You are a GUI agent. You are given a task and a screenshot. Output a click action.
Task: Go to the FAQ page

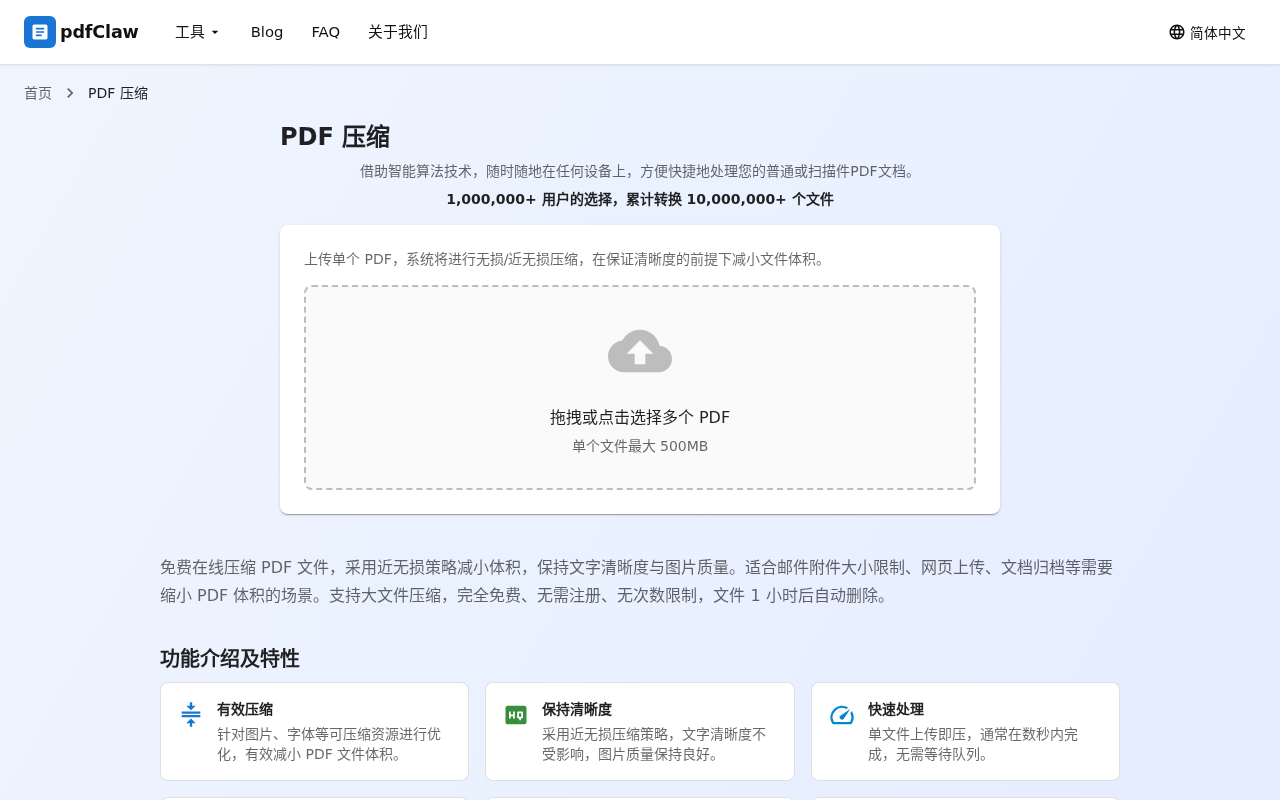[326, 32]
